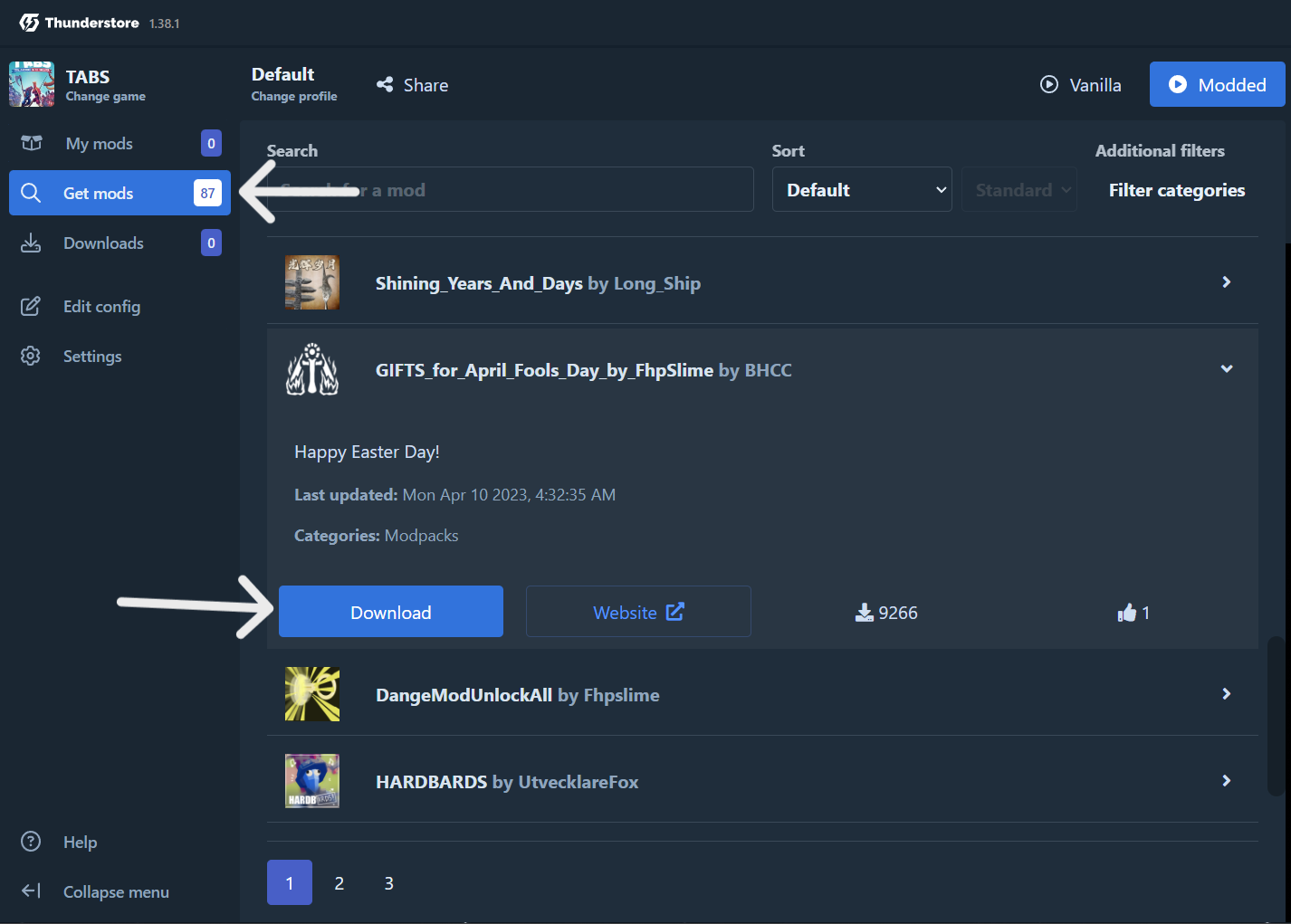
Task: Click the Settings gear icon
Action: pyautogui.click(x=31, y=356)
